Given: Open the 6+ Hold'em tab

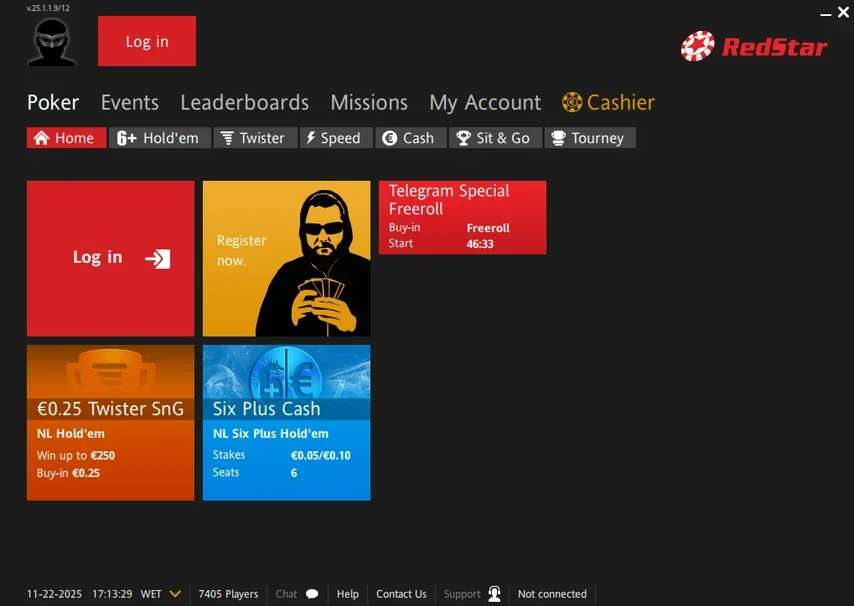Looking at the screenshot, I should pyautogui.click(x=159, y=138).
